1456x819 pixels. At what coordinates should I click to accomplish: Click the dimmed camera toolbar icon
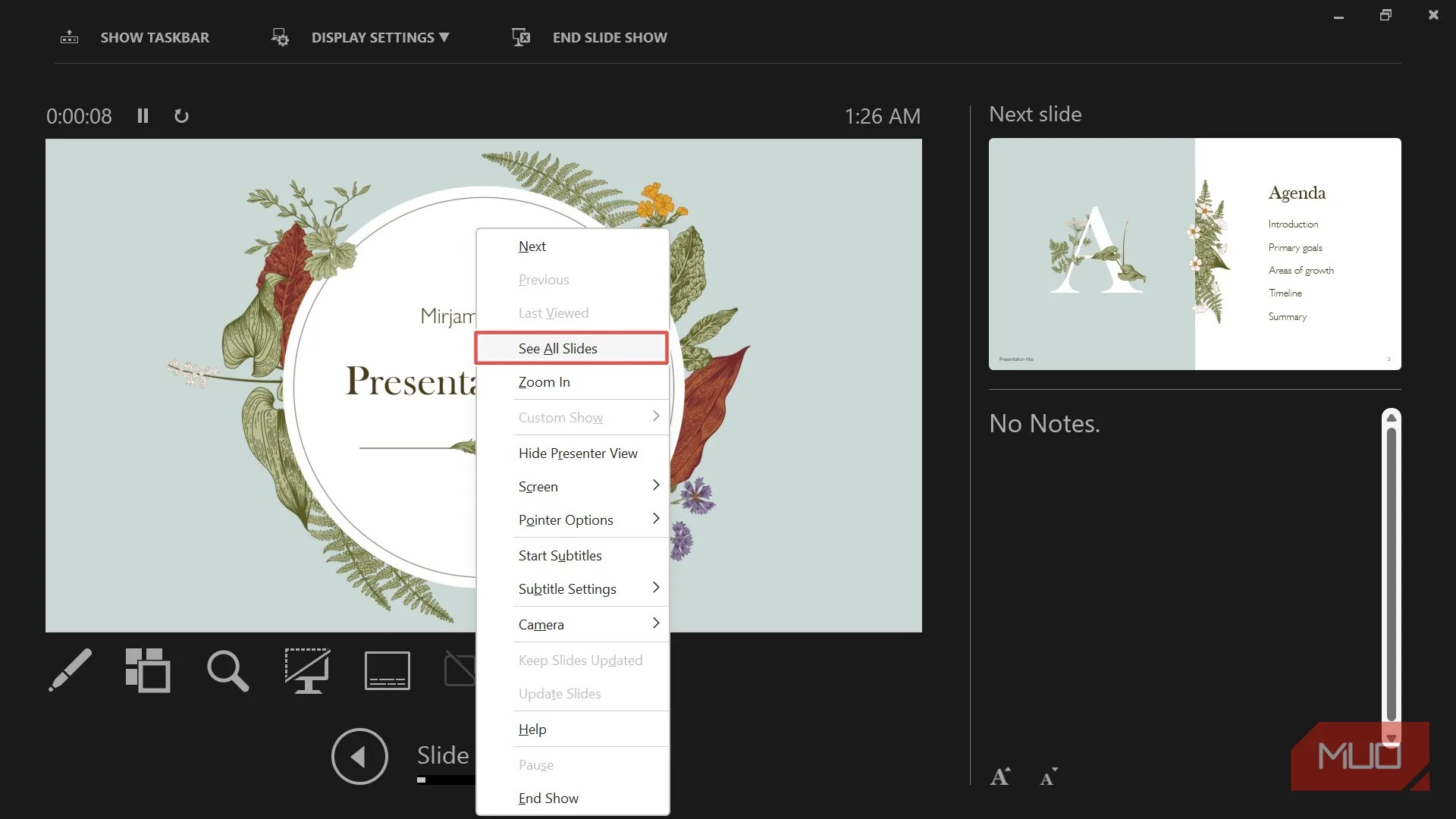(460, 671)
